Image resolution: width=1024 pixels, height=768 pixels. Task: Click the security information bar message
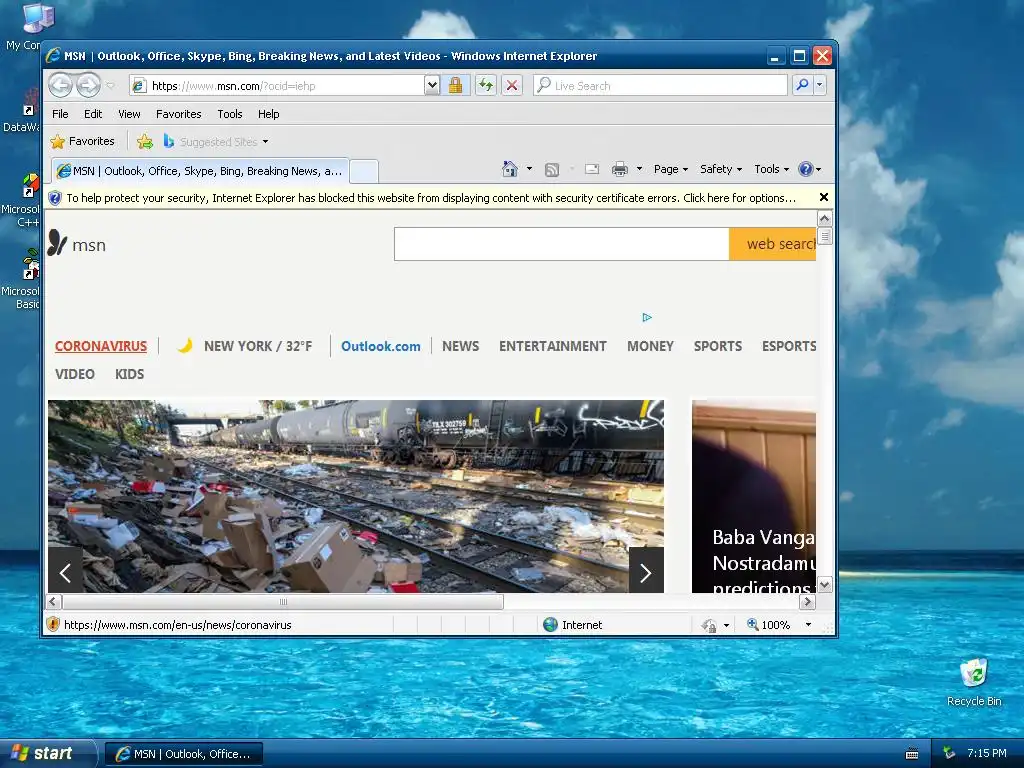pos(431,198)
